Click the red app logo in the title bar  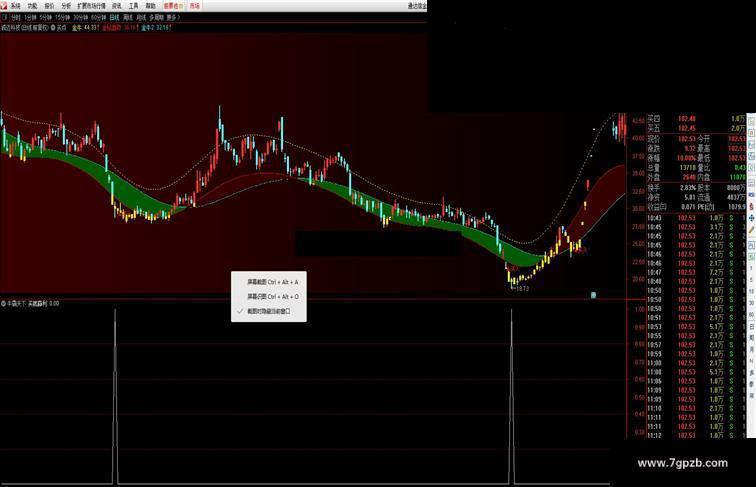(x=4, y=6)
